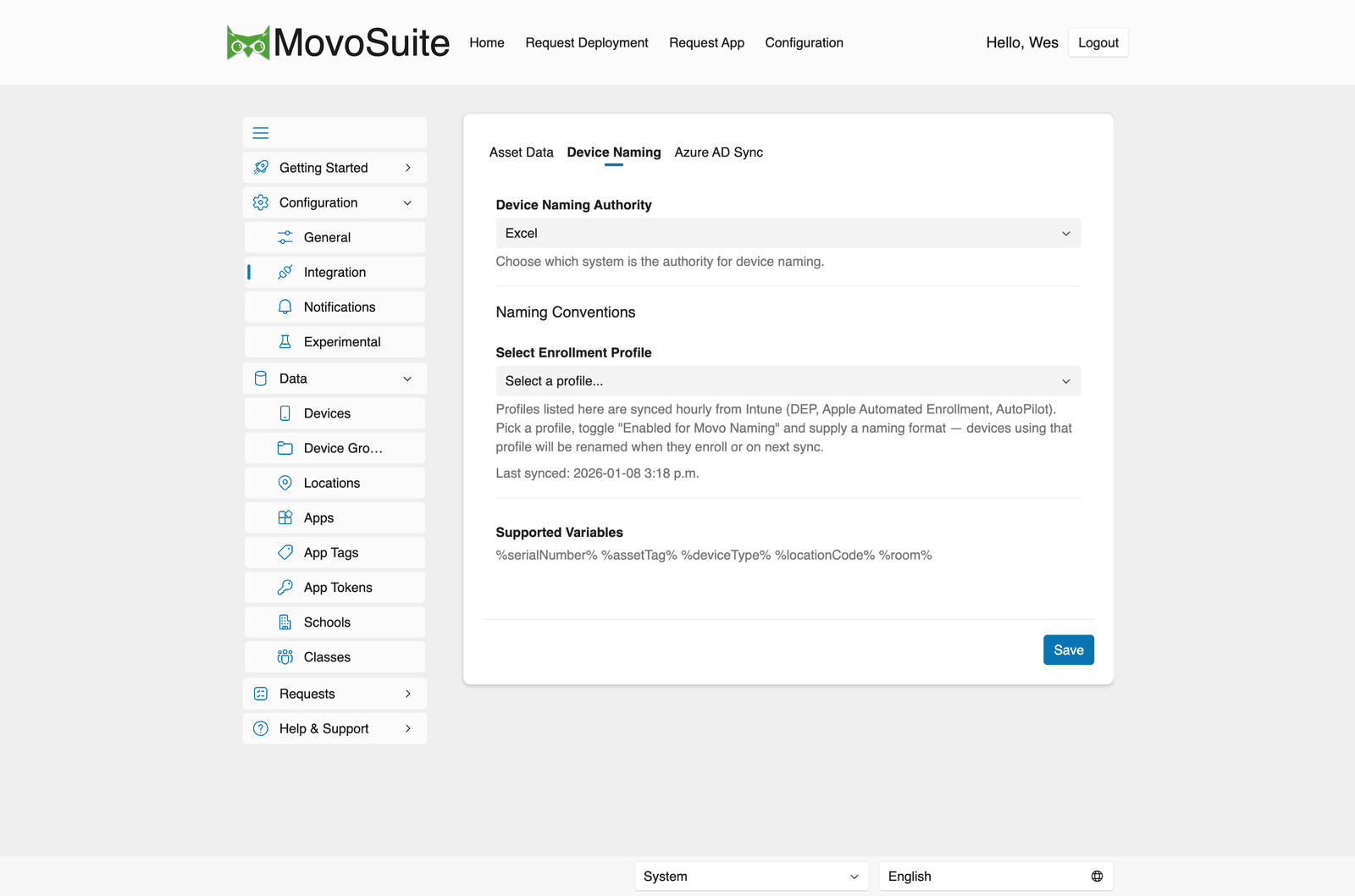The width and height of the screenshot is (1355, 896).
Task: Open Device Groups folder icon
Action: point(285,448)
